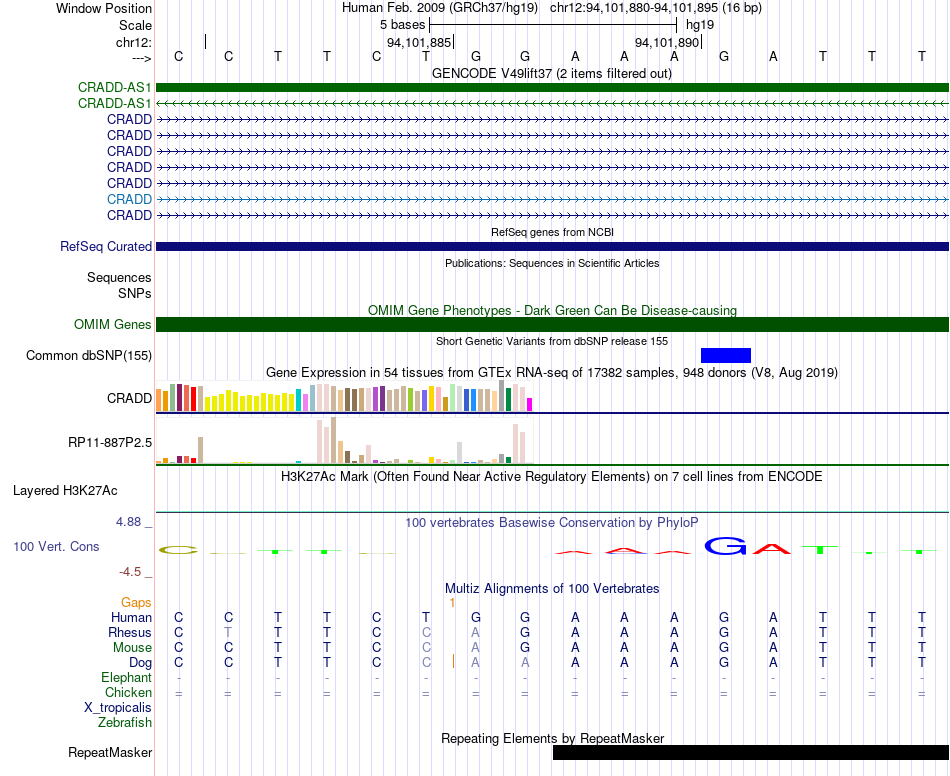The height and width of the screenshot is (776, 950).
Task: Click the Scale label
Action: click(x=136, y=25)
